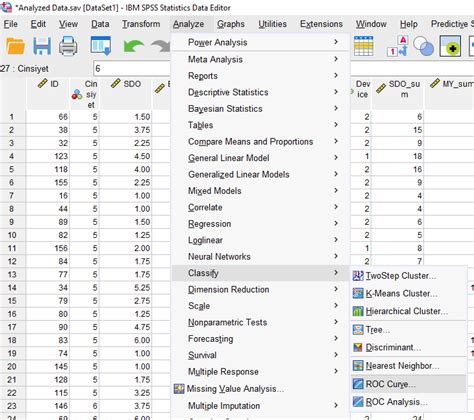Click SDO cell value 4.75
Viewport: 474px width, 420px height.
point(126,327)
